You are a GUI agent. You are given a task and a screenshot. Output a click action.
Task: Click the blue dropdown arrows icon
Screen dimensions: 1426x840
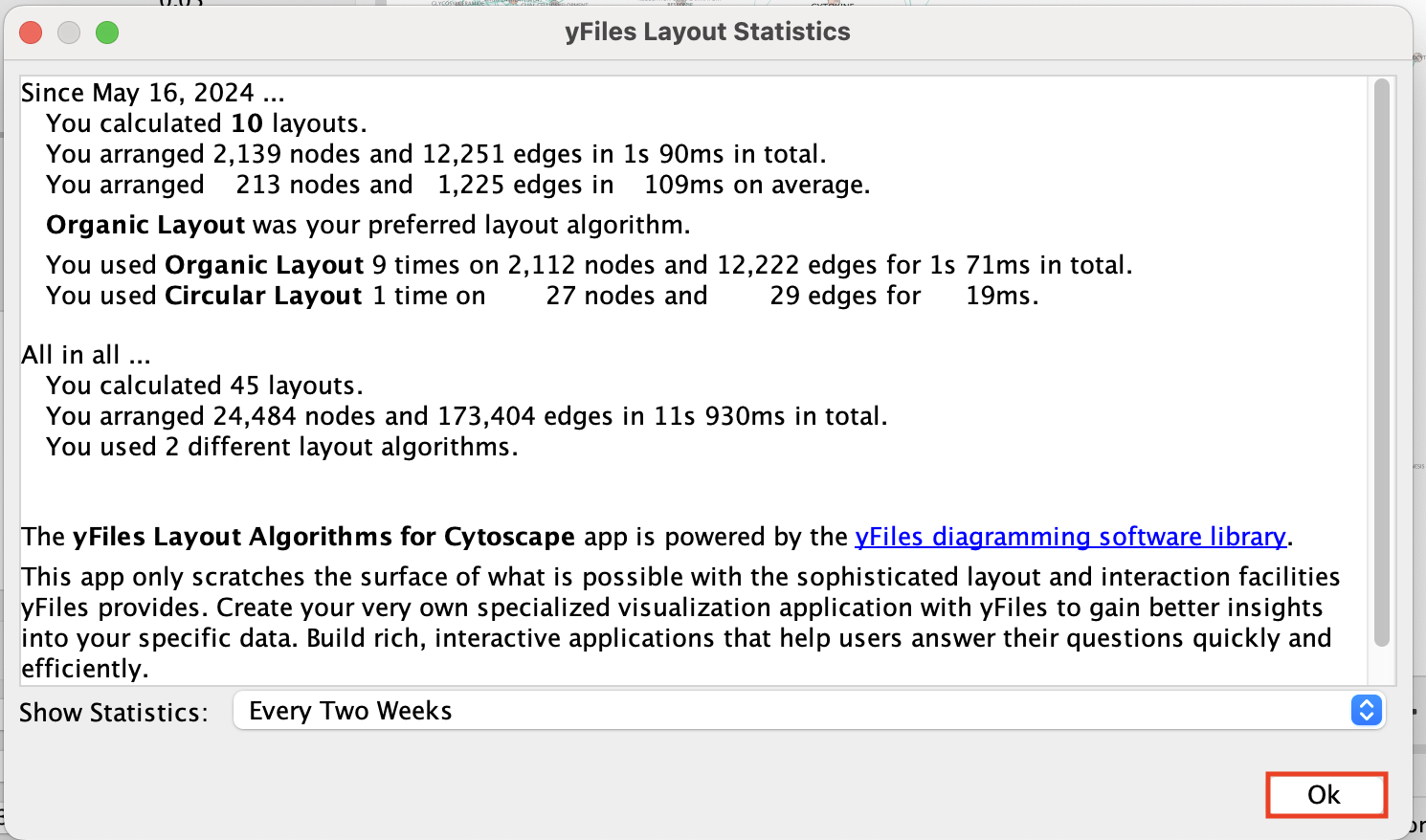tap(1366, 711)
